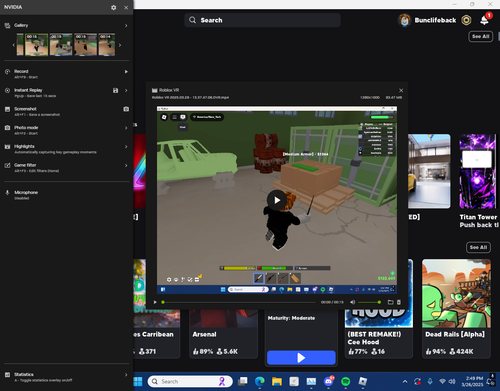Viewport: 500px width, 391px height.
Task: Open the taskbar clock and date
Action: [x=472, y=381]
